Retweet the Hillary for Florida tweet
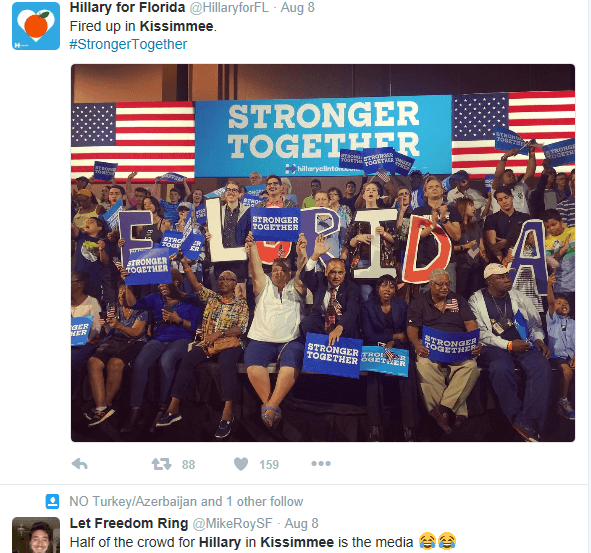This screenshot has width=591, height=553. 161,464
